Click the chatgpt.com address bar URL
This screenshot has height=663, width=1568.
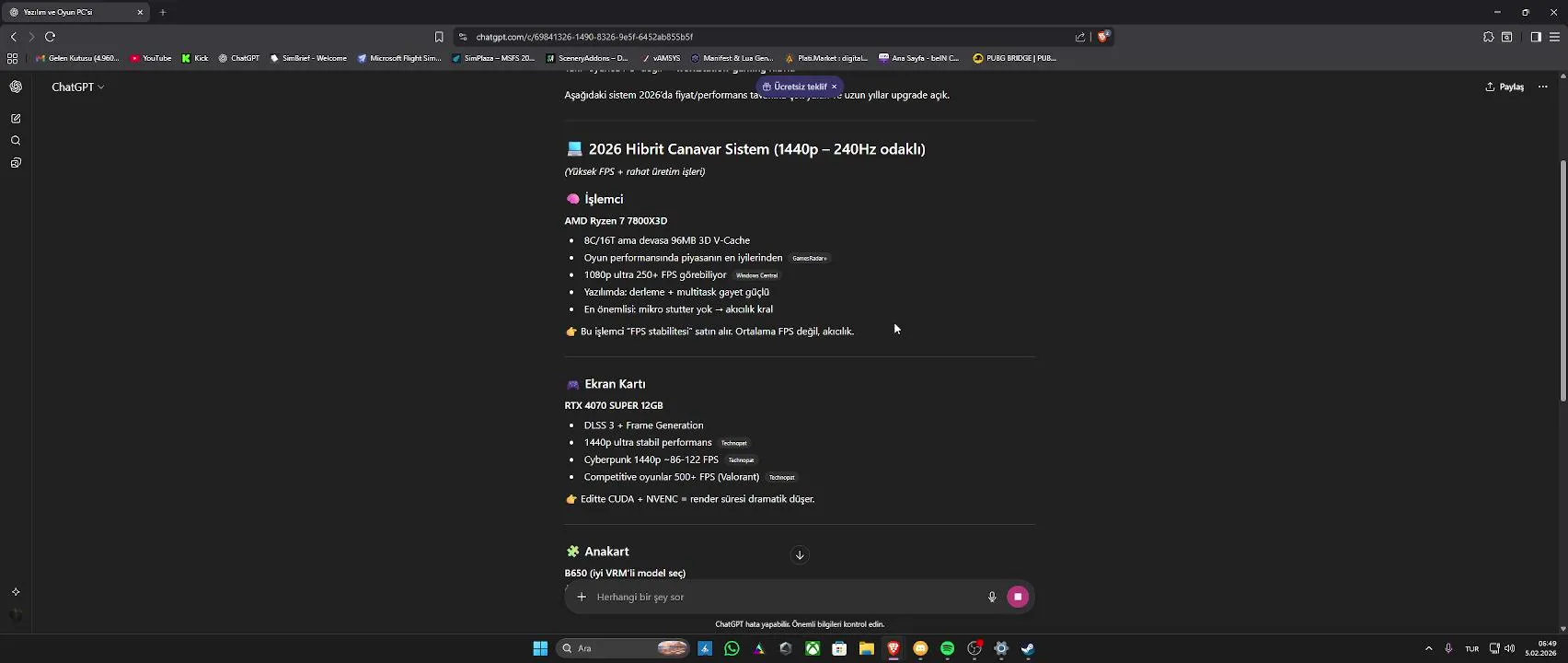click(584, 37)
